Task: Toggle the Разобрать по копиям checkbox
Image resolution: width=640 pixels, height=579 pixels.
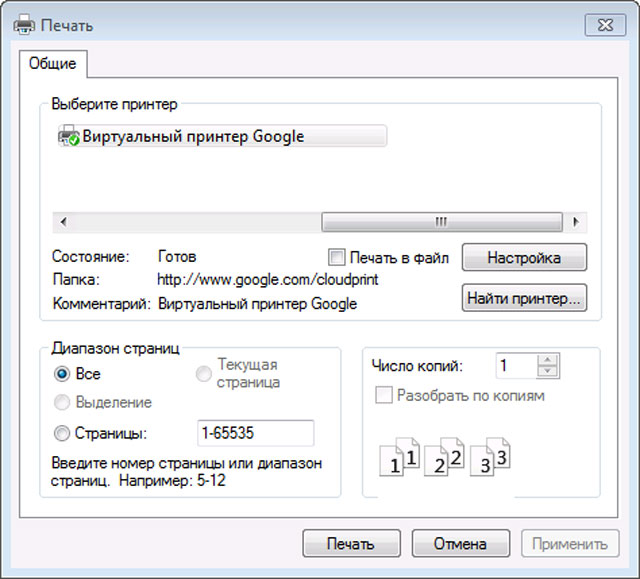Action: 384,395
